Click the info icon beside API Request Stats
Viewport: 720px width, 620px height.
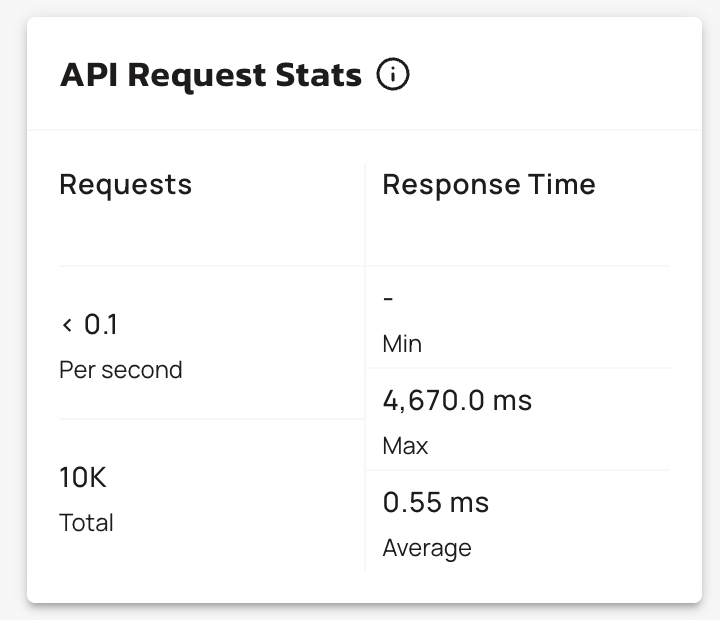393,75
